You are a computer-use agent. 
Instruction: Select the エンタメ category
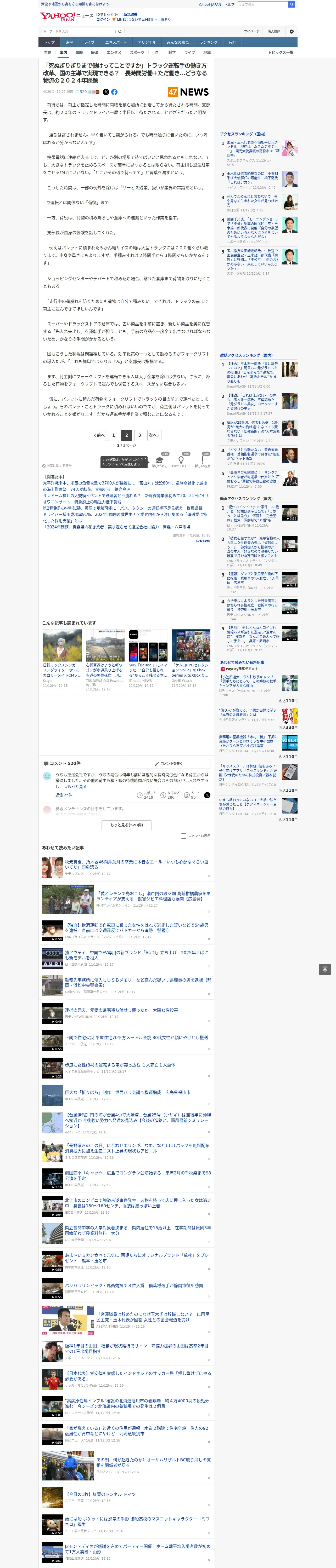(114, 52)
